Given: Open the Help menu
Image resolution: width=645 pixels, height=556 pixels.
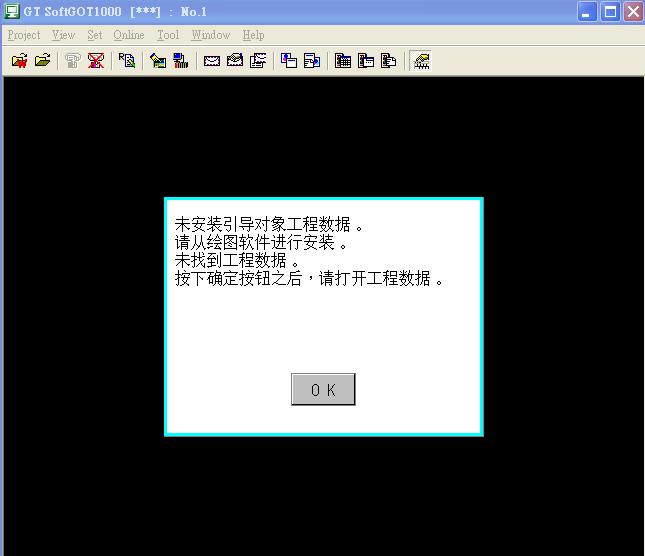Looking at the screenshot, I should coord(253,35).
